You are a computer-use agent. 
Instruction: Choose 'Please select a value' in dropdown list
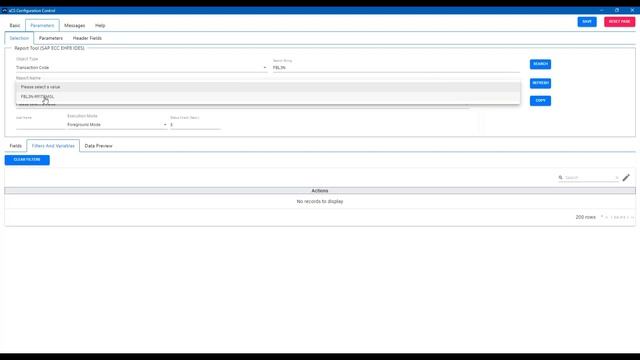(268, 87)
